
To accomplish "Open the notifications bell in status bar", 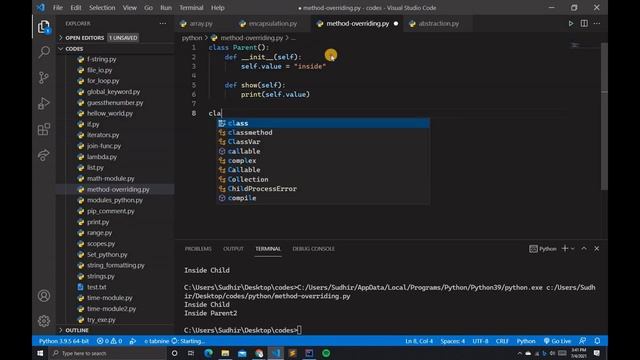I will [x=597, y=341].
